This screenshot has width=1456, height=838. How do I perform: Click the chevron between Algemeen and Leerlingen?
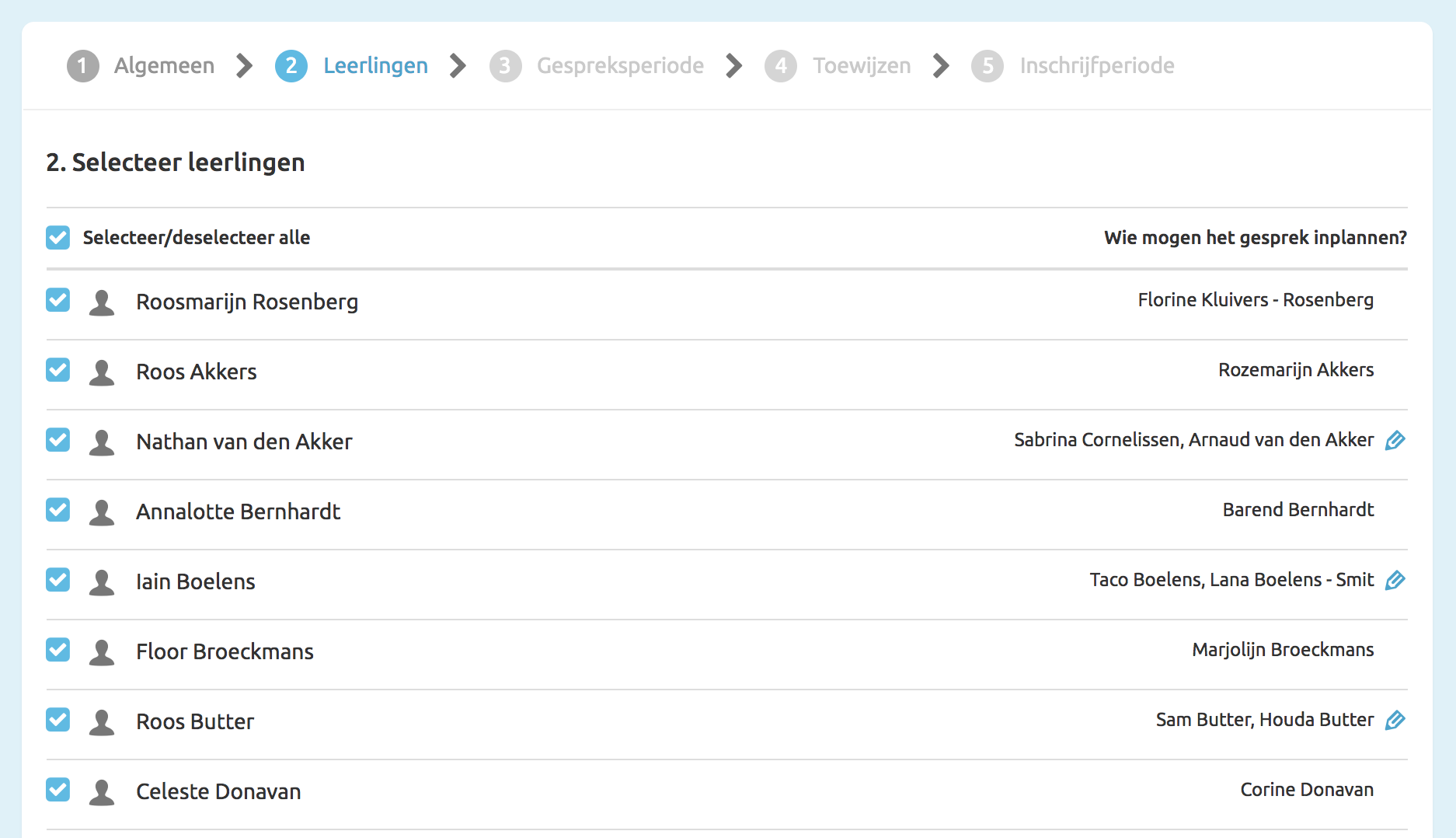click(243, 65)
